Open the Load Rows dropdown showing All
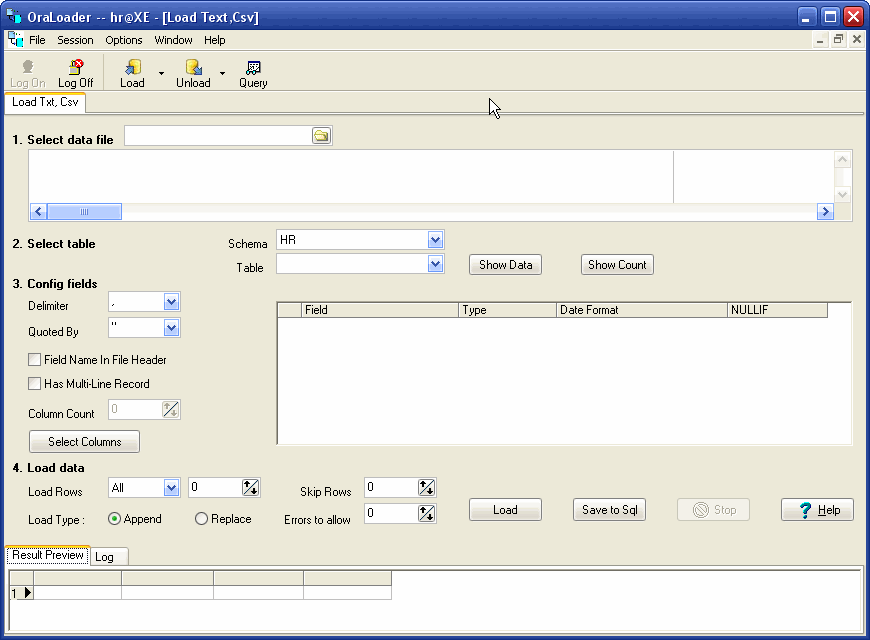 click(x=171, y=488)
